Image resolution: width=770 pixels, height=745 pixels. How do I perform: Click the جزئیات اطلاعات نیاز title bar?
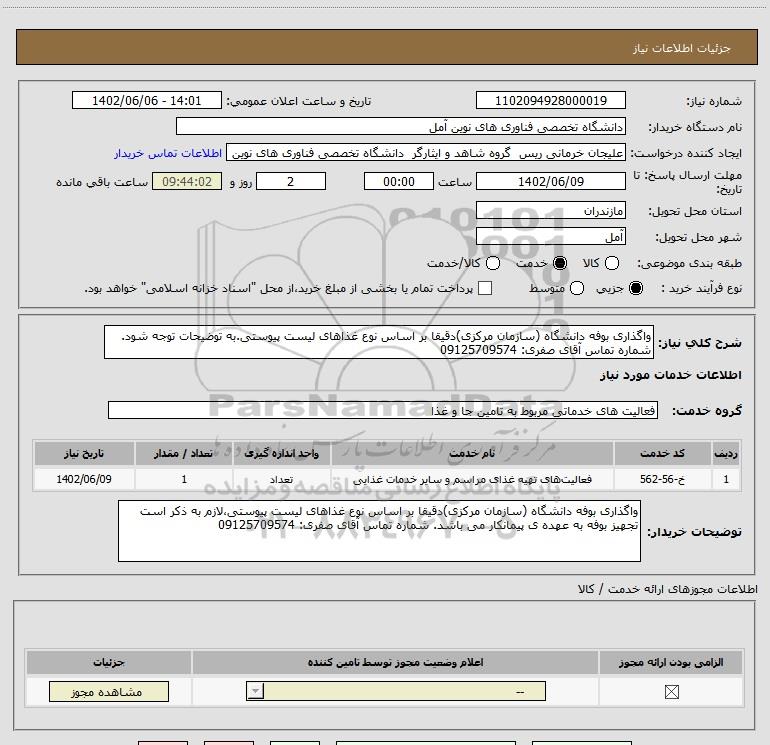coord(386,47)
